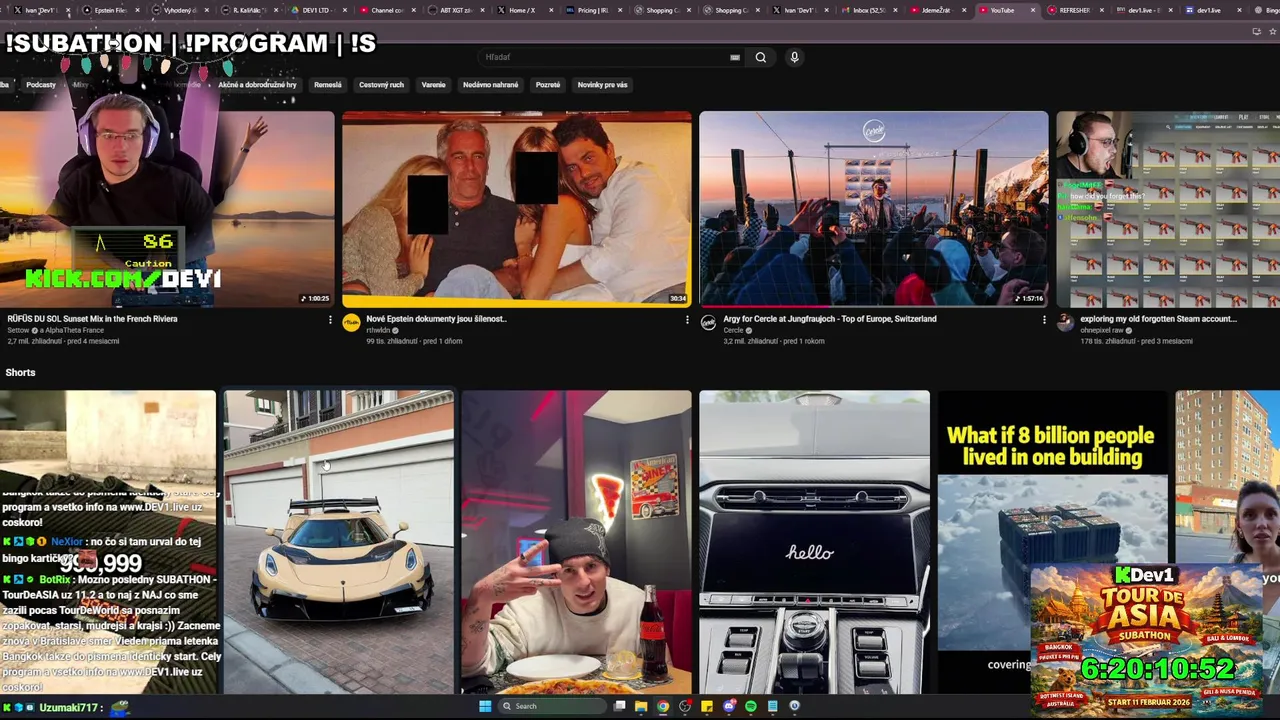Switch to Google Chrome in the taskbar
The image size is (1280, 720).
(662, 706)
